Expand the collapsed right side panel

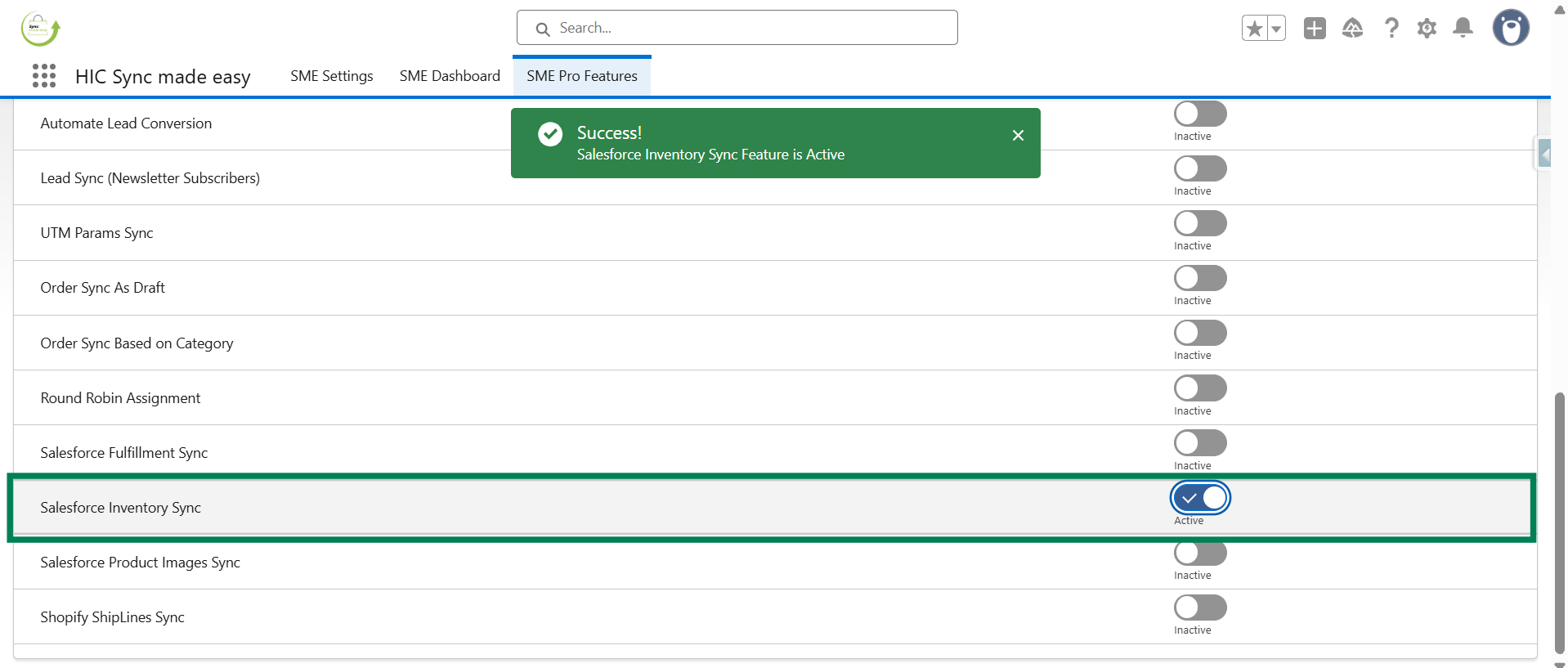point(1543,153)
